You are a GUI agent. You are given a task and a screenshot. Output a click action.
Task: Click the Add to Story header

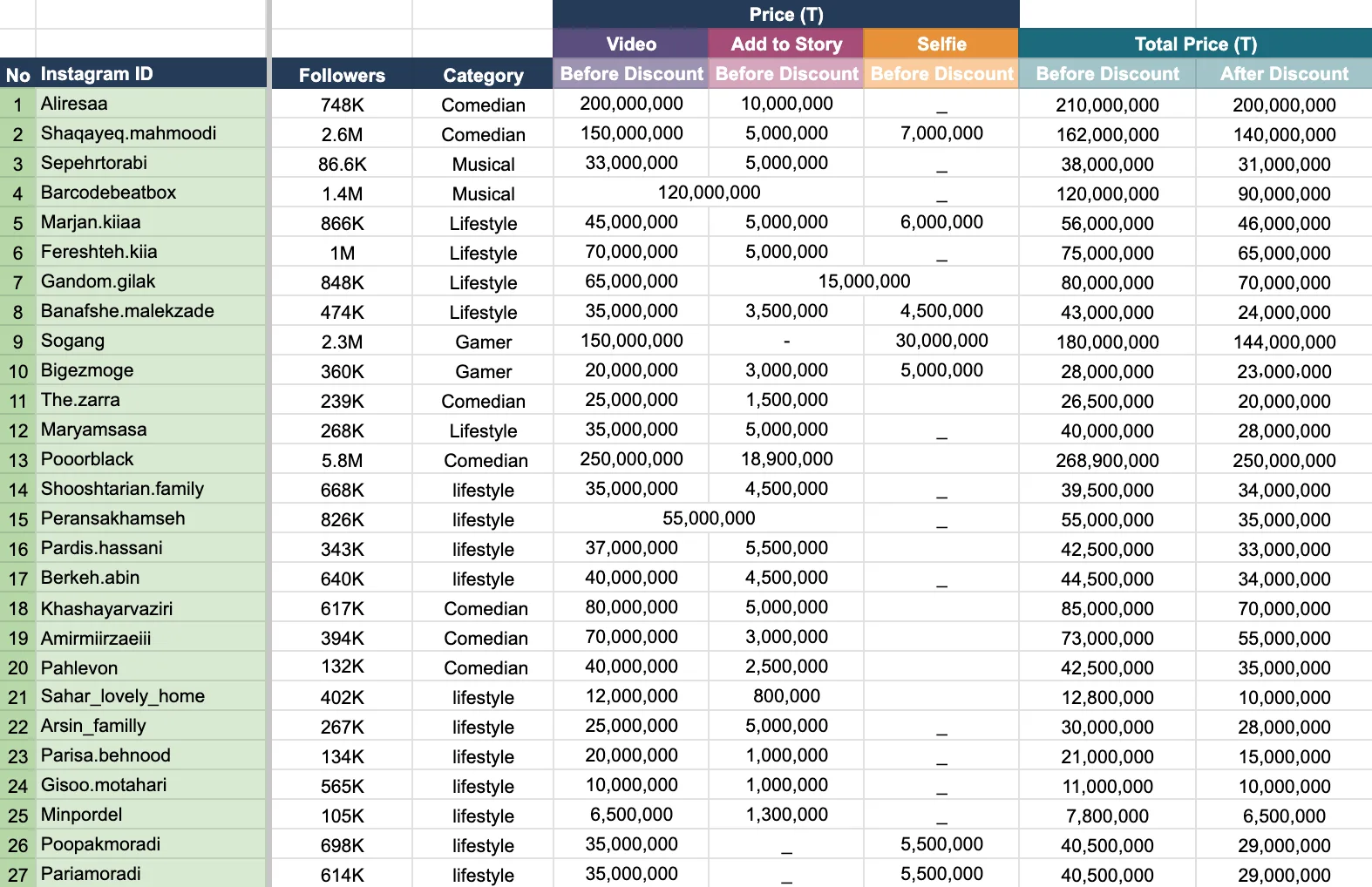click(x=786, y=44)
